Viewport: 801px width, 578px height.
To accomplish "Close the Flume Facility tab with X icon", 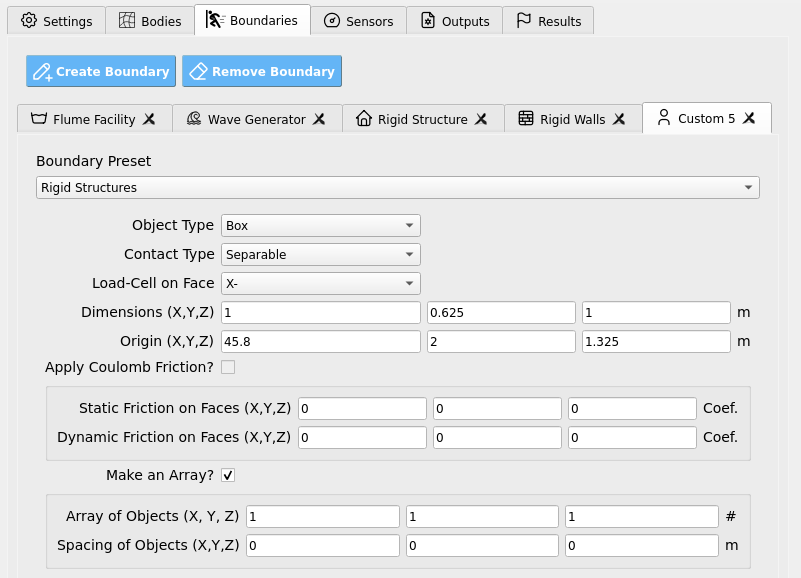I will (x=149, y=119).
